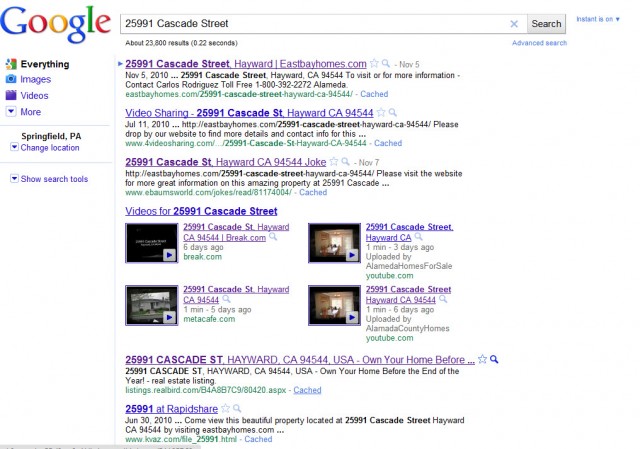Star the Eastbayhomes.com result
The width and height of the screenshot is (640, 449).
(374, 64)
